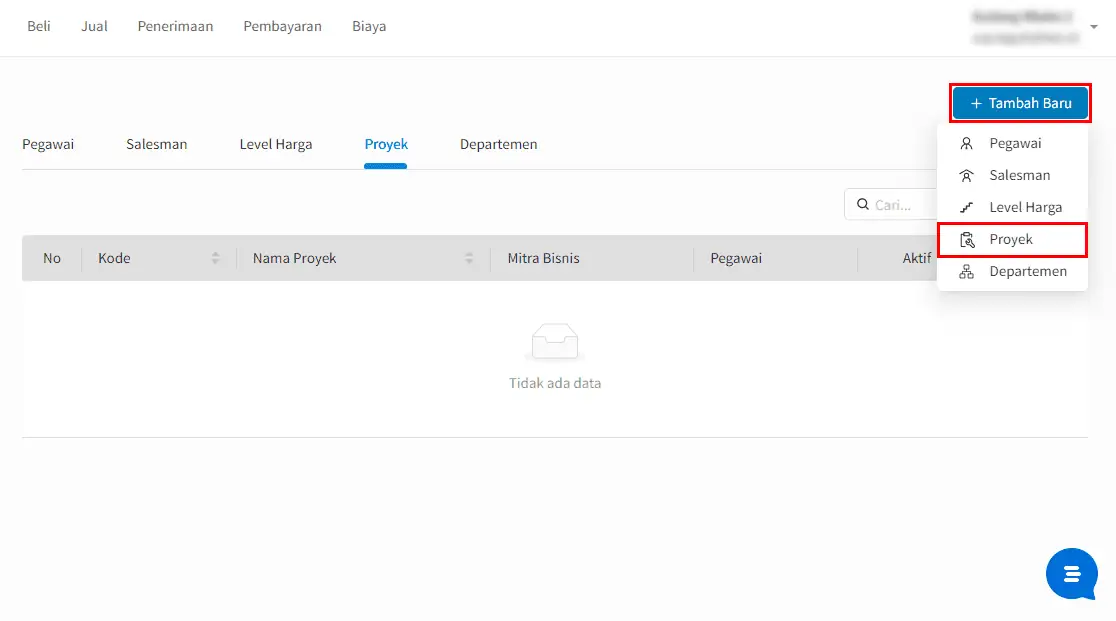Expand the user account dropdown arrow
The height and width of the screenshot is (621, 1116).
click(1094, 27)
